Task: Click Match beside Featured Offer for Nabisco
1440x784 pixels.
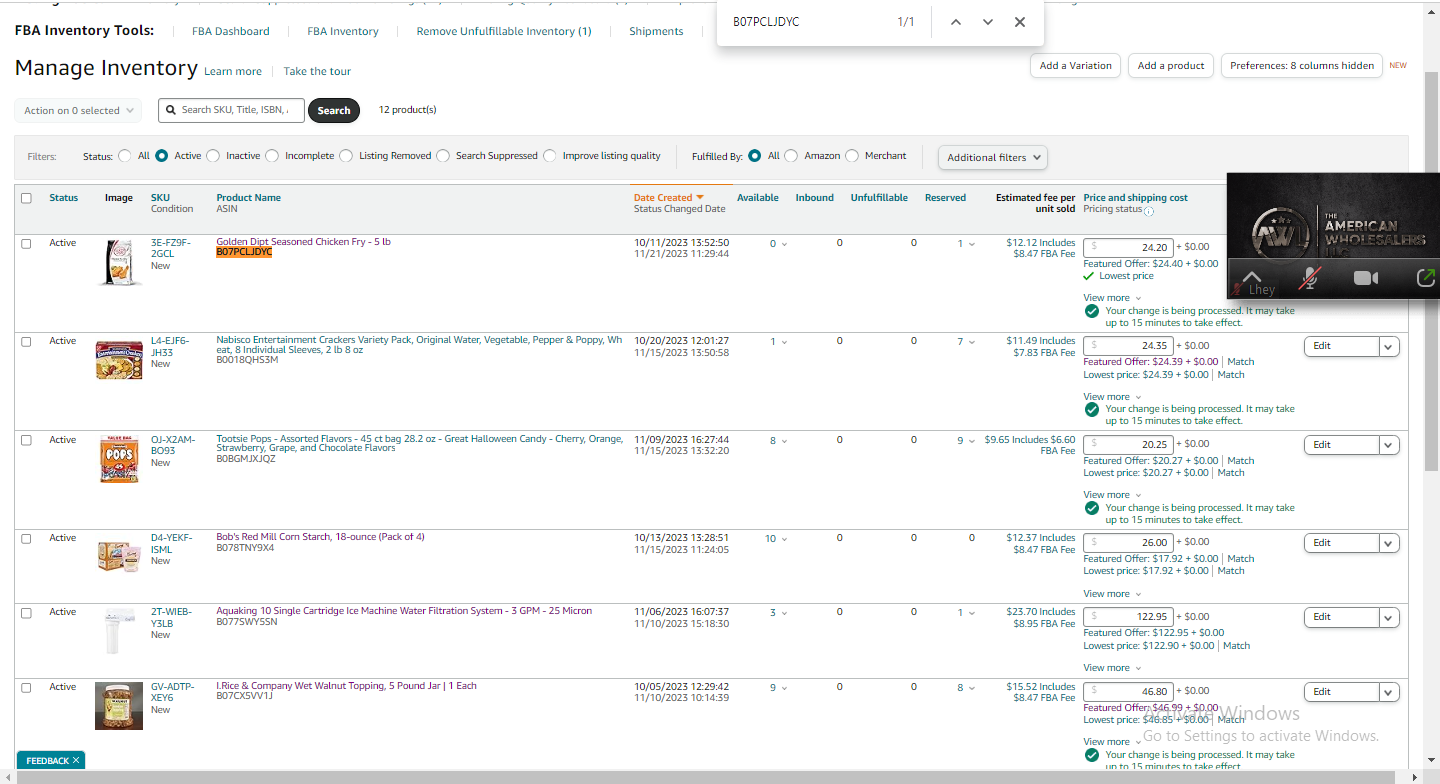Action: tap(1241, 362)
